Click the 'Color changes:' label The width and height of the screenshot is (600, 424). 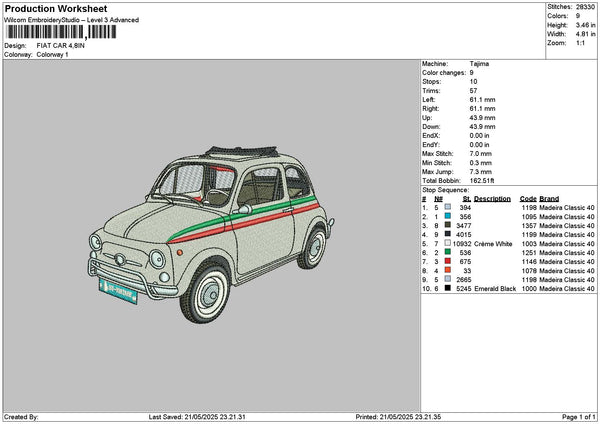click(x=444, y=73)
